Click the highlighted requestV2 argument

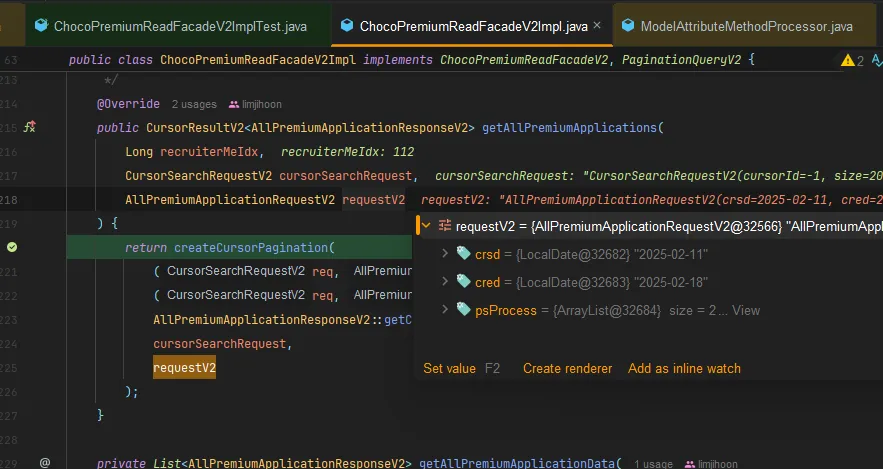click(x=185, y=368)
